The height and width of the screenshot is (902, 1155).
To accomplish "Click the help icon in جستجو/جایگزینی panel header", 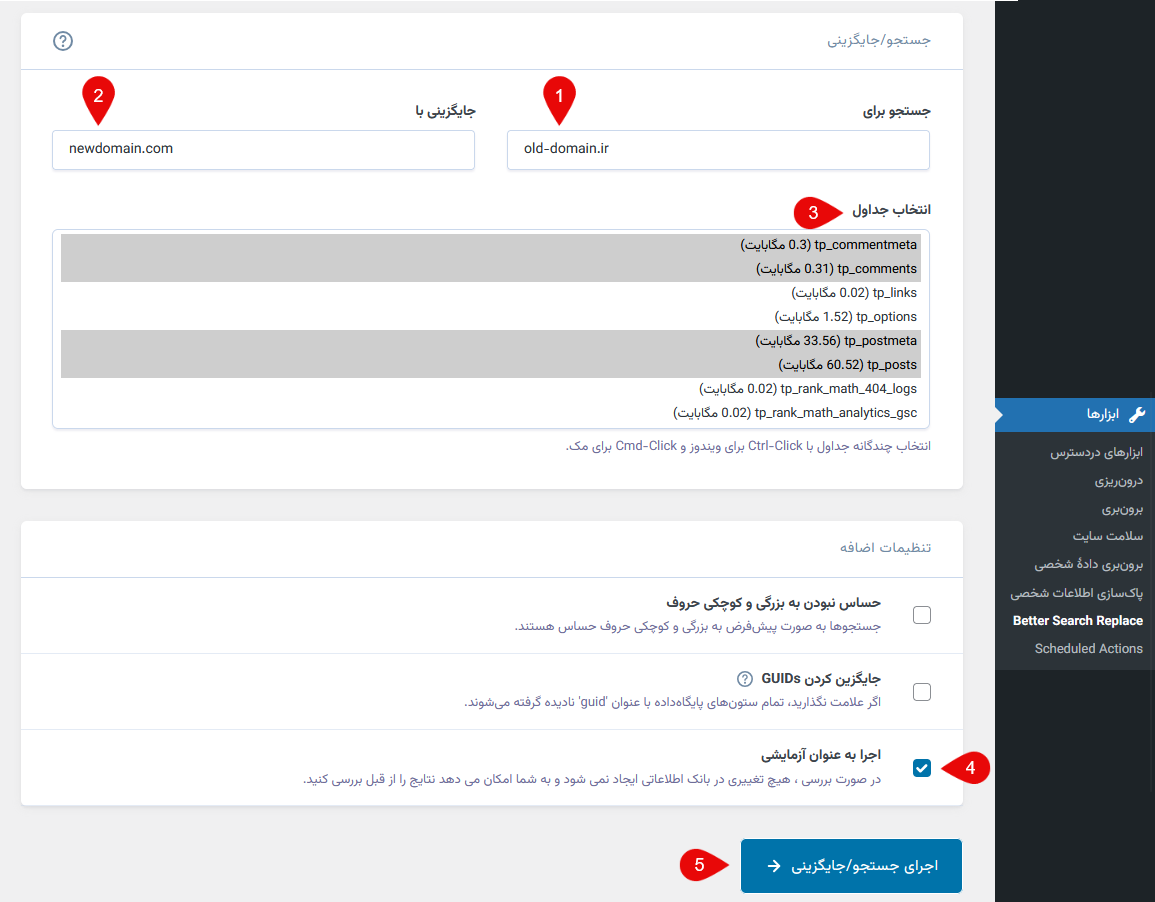I will click(63, 41).
